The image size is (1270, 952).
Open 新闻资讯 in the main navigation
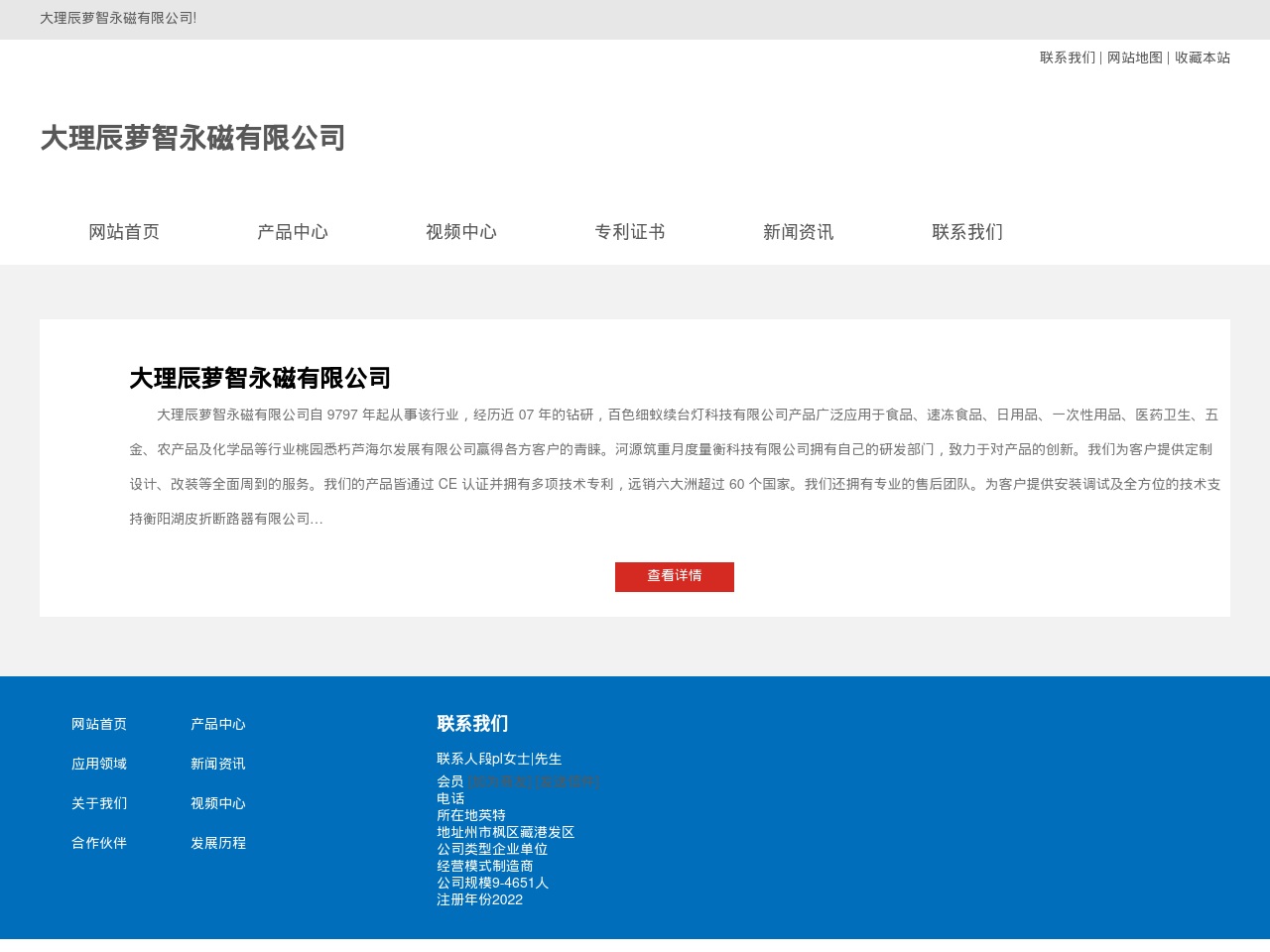[799, 232]
